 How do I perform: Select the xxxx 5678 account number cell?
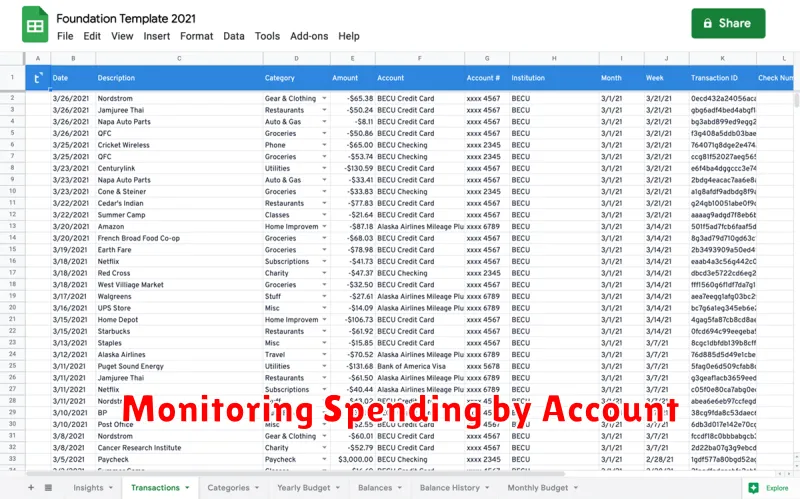point(487,366)
